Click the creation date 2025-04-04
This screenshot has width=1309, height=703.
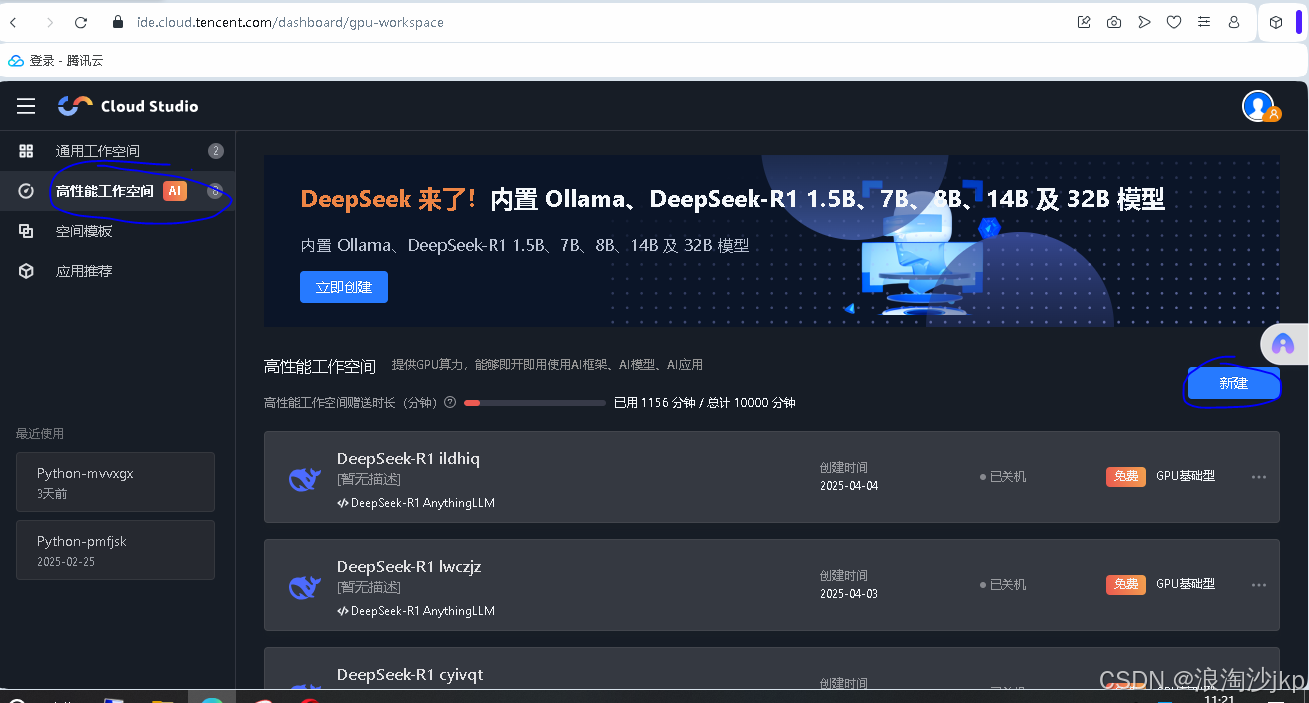pos(849,486)
